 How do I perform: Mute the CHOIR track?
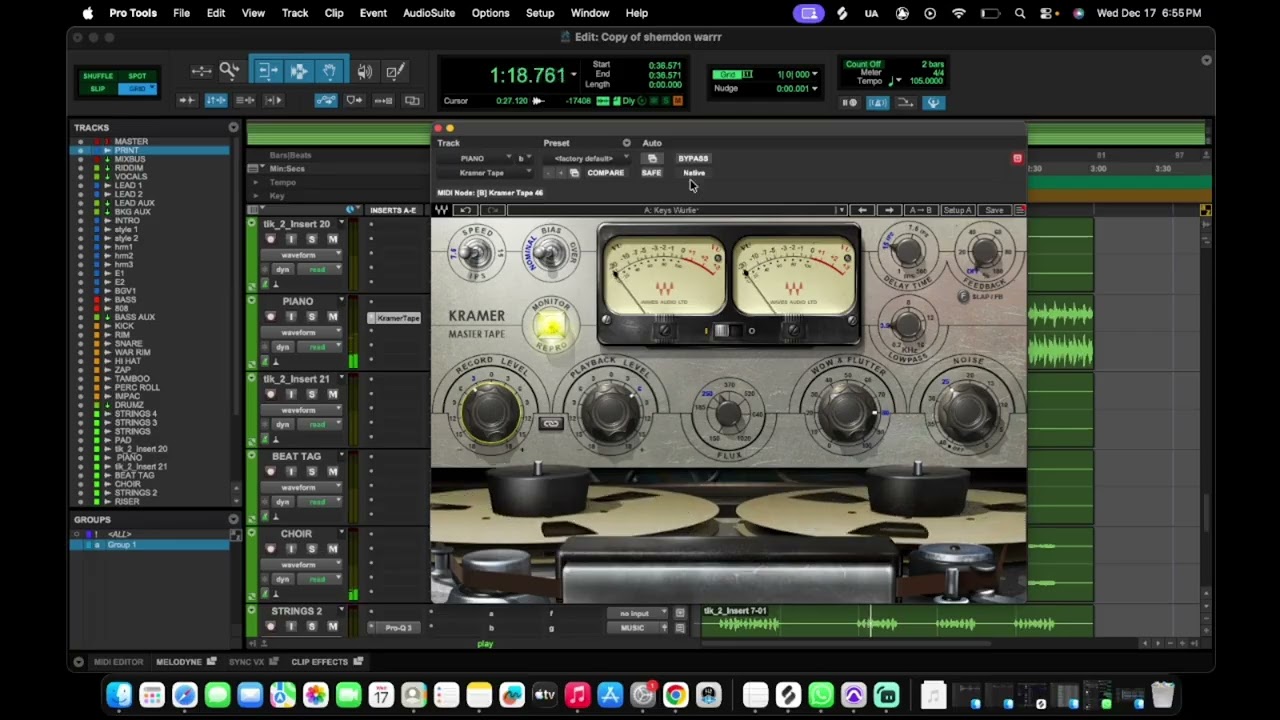point(332,549)
